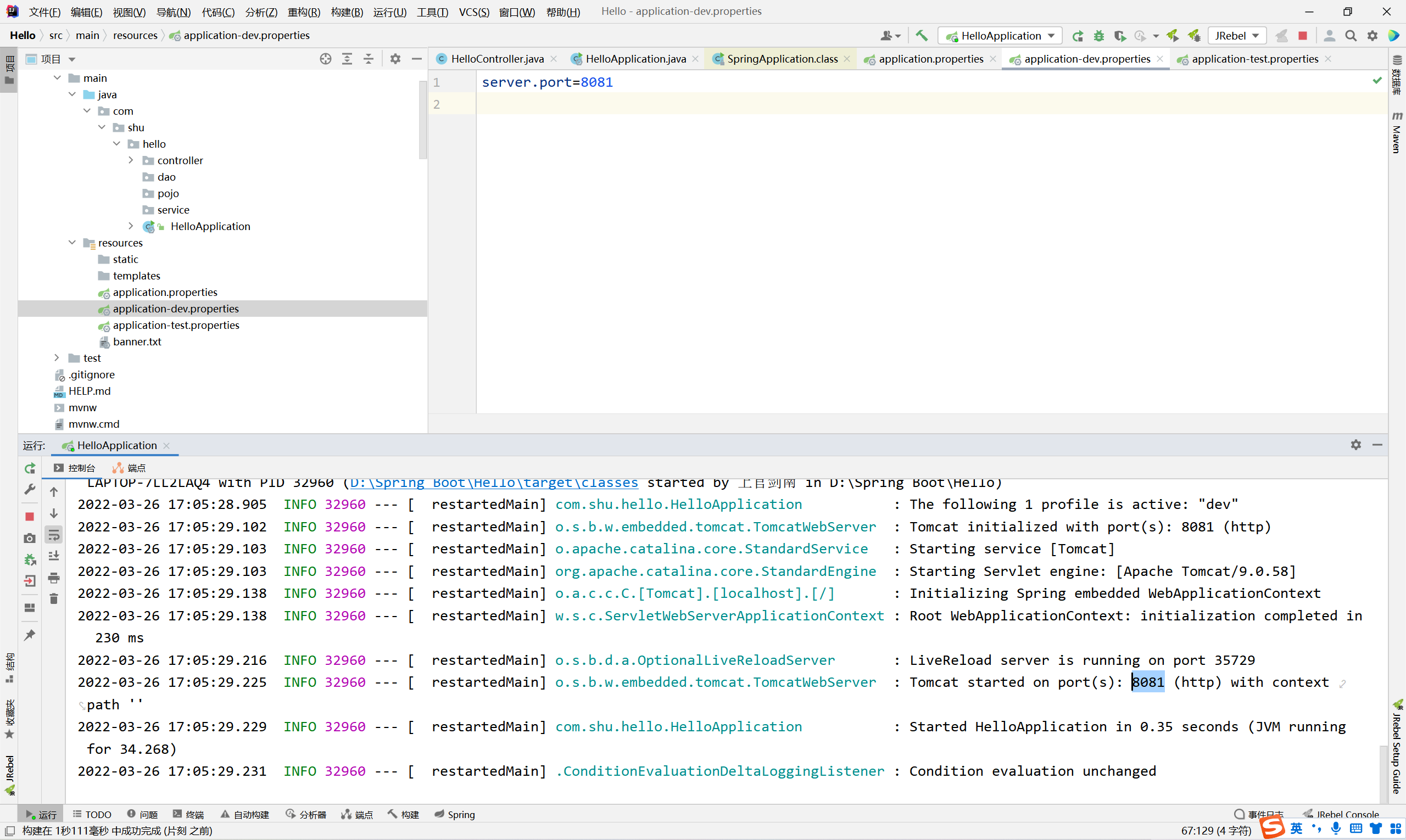Collapse the resources folder

72,242
